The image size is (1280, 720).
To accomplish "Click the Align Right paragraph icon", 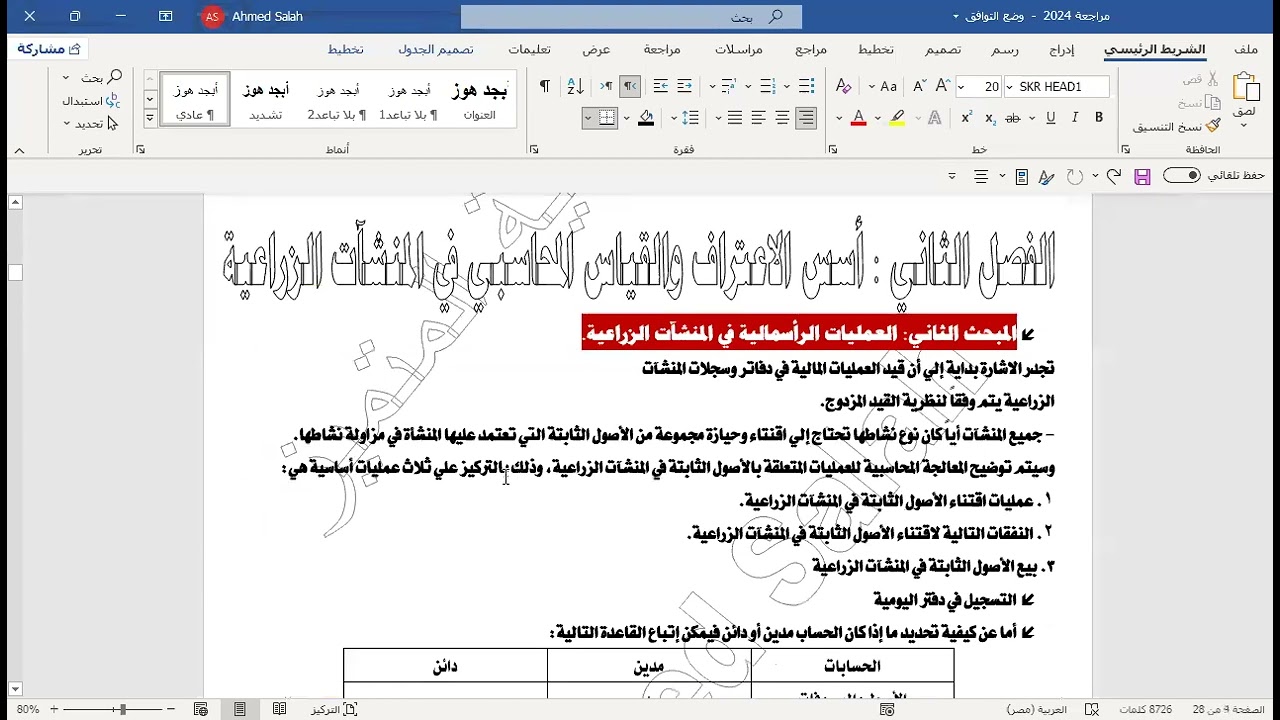I will (806, 118).
